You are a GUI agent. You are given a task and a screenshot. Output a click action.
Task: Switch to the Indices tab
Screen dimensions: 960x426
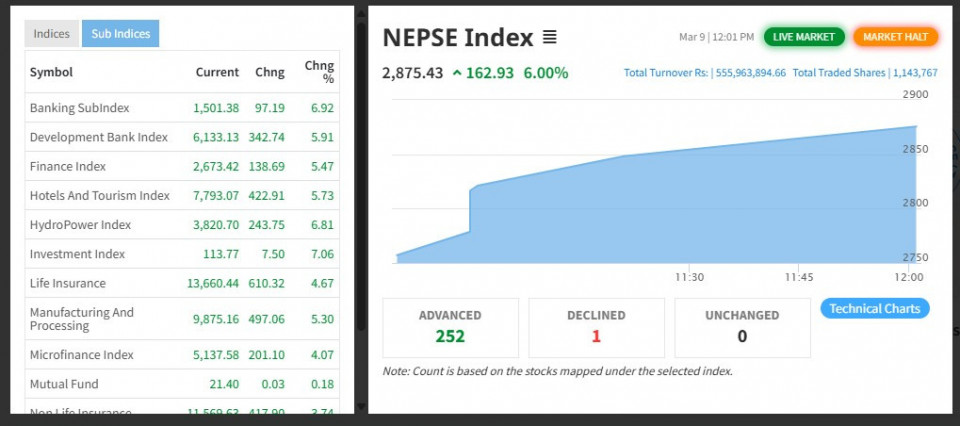tap(52, 34)
